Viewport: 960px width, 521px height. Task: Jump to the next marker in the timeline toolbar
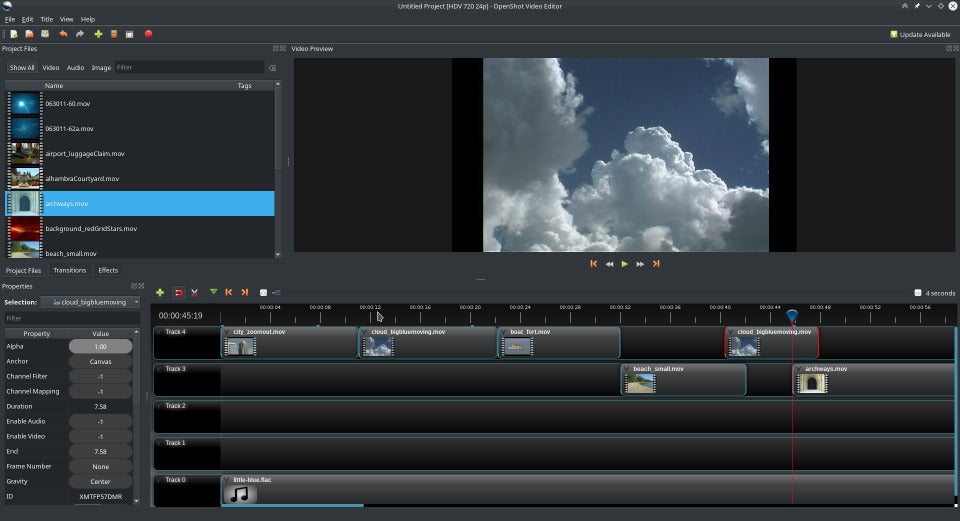click(245, 292)
